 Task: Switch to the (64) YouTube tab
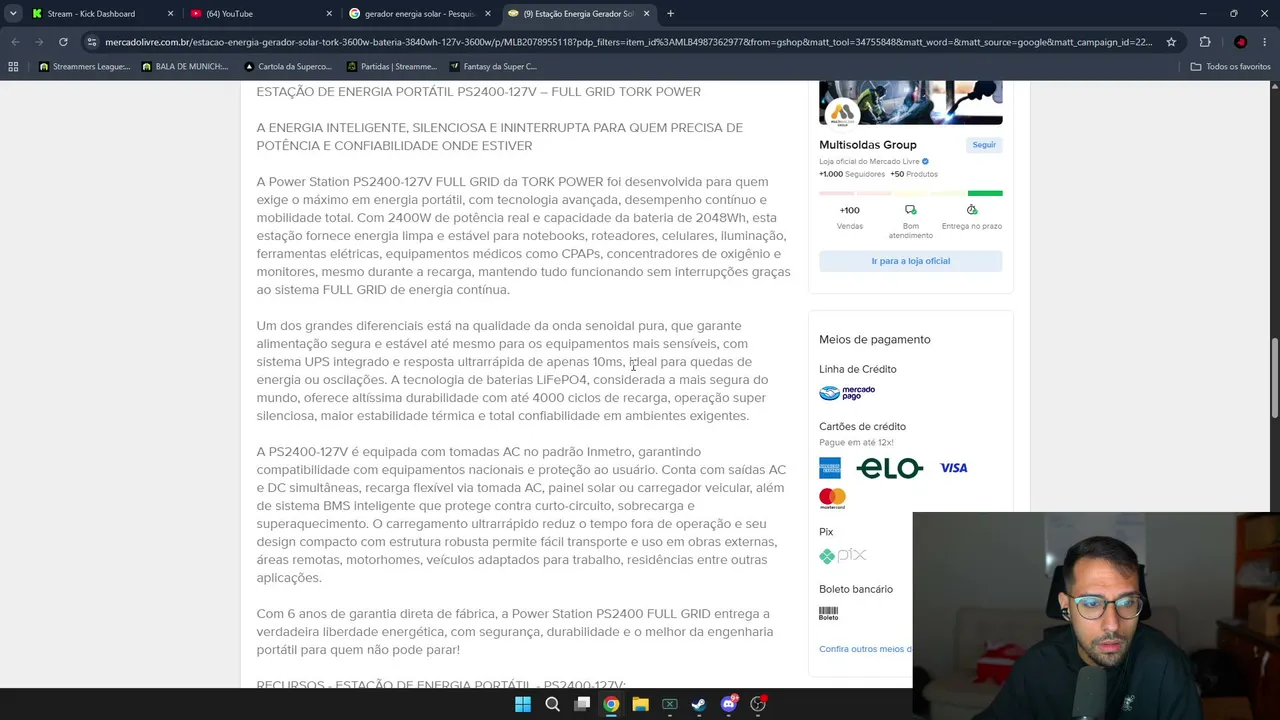tap(262, 14)
